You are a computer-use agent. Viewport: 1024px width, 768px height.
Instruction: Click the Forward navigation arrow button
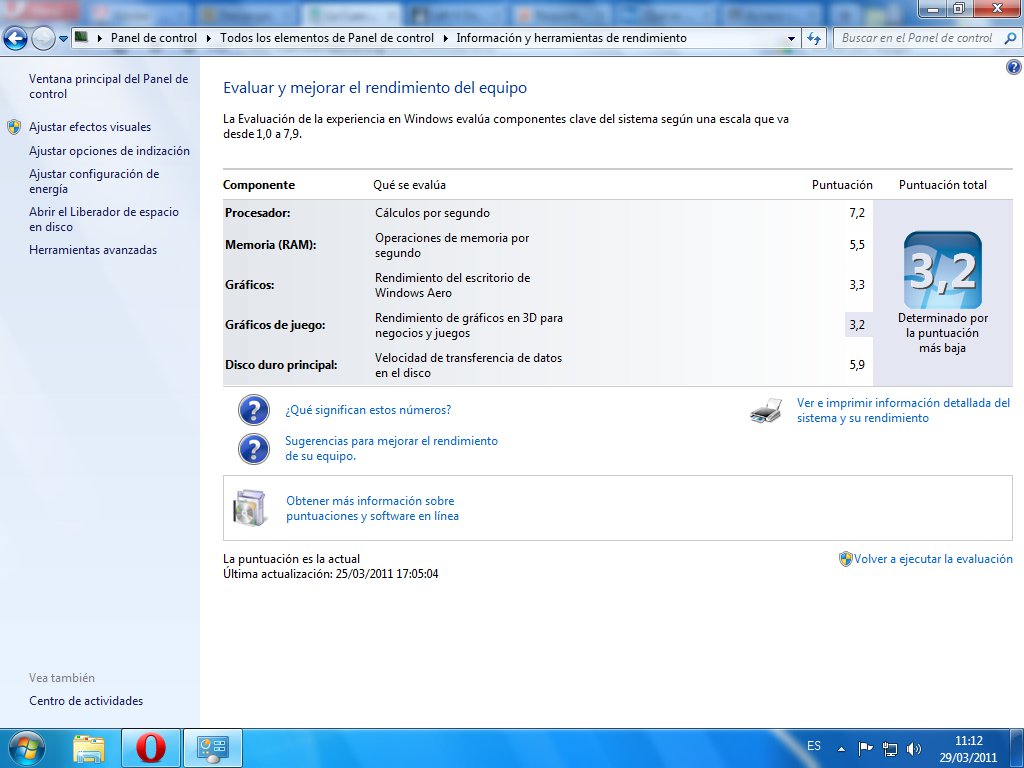point(43,39)
